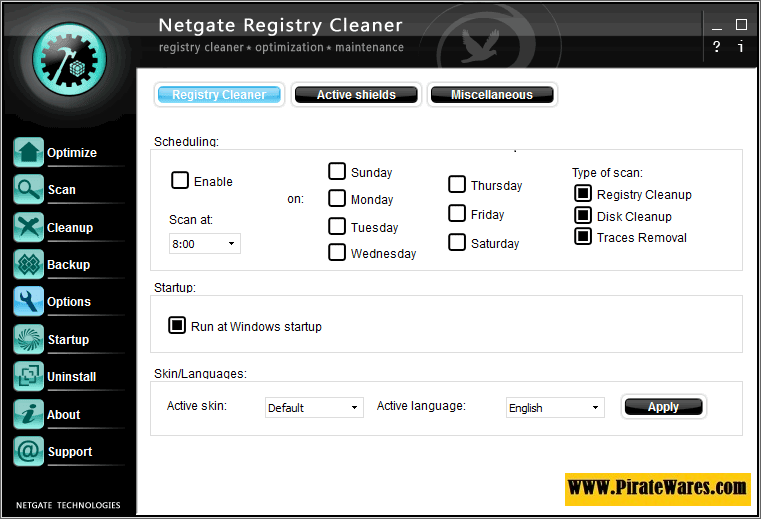761x519 pixels.
Task: Check the Sunday checkbox
Action: click(x=337, y=172)
